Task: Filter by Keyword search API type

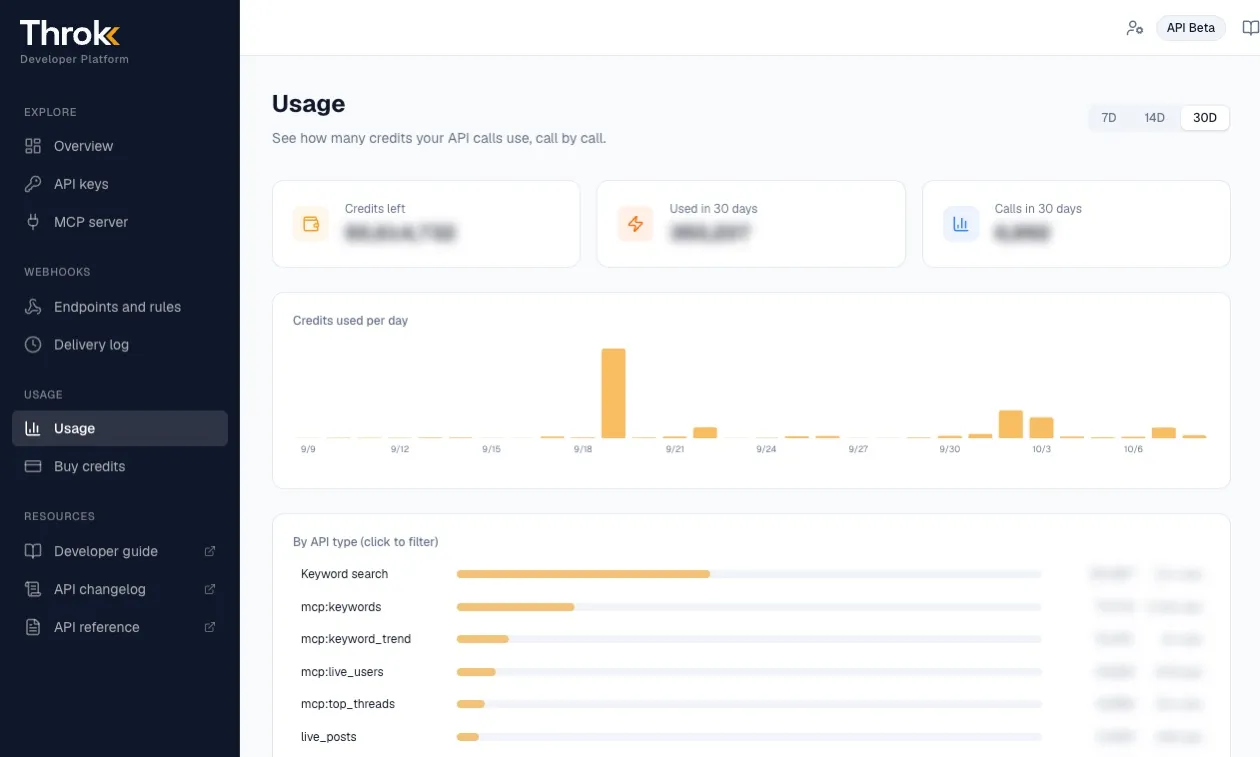Action: pyautogui.click(x=750, y=574)
